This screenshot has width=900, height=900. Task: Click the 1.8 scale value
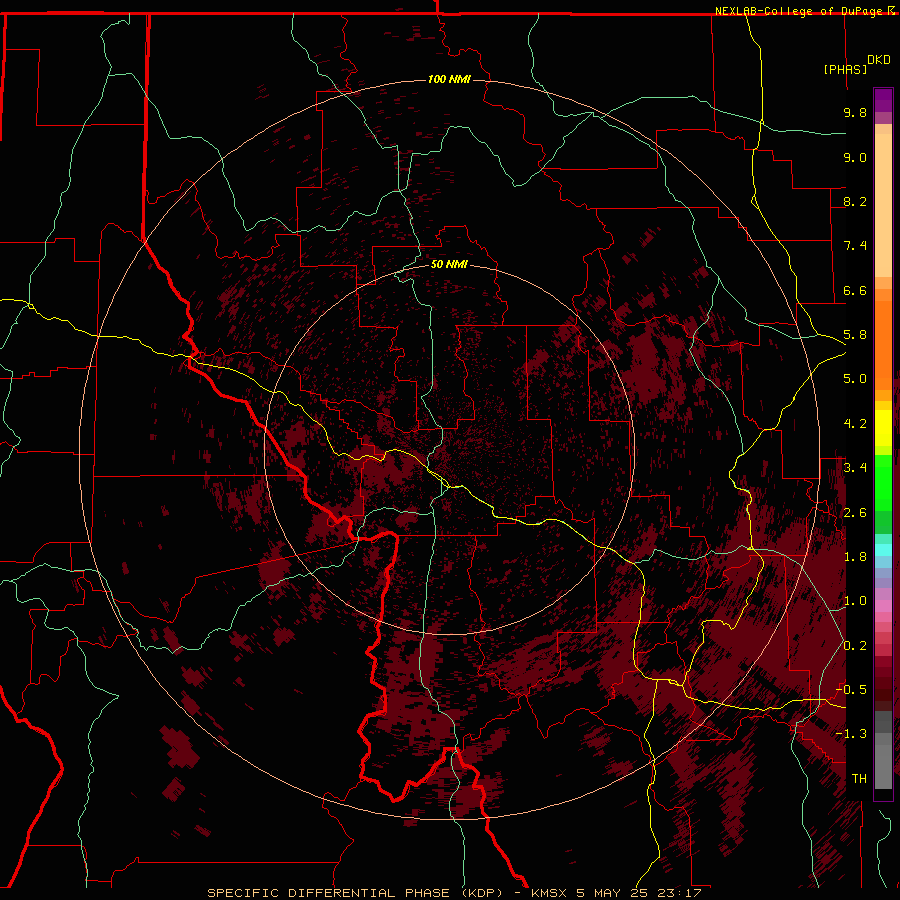(855, 557)
